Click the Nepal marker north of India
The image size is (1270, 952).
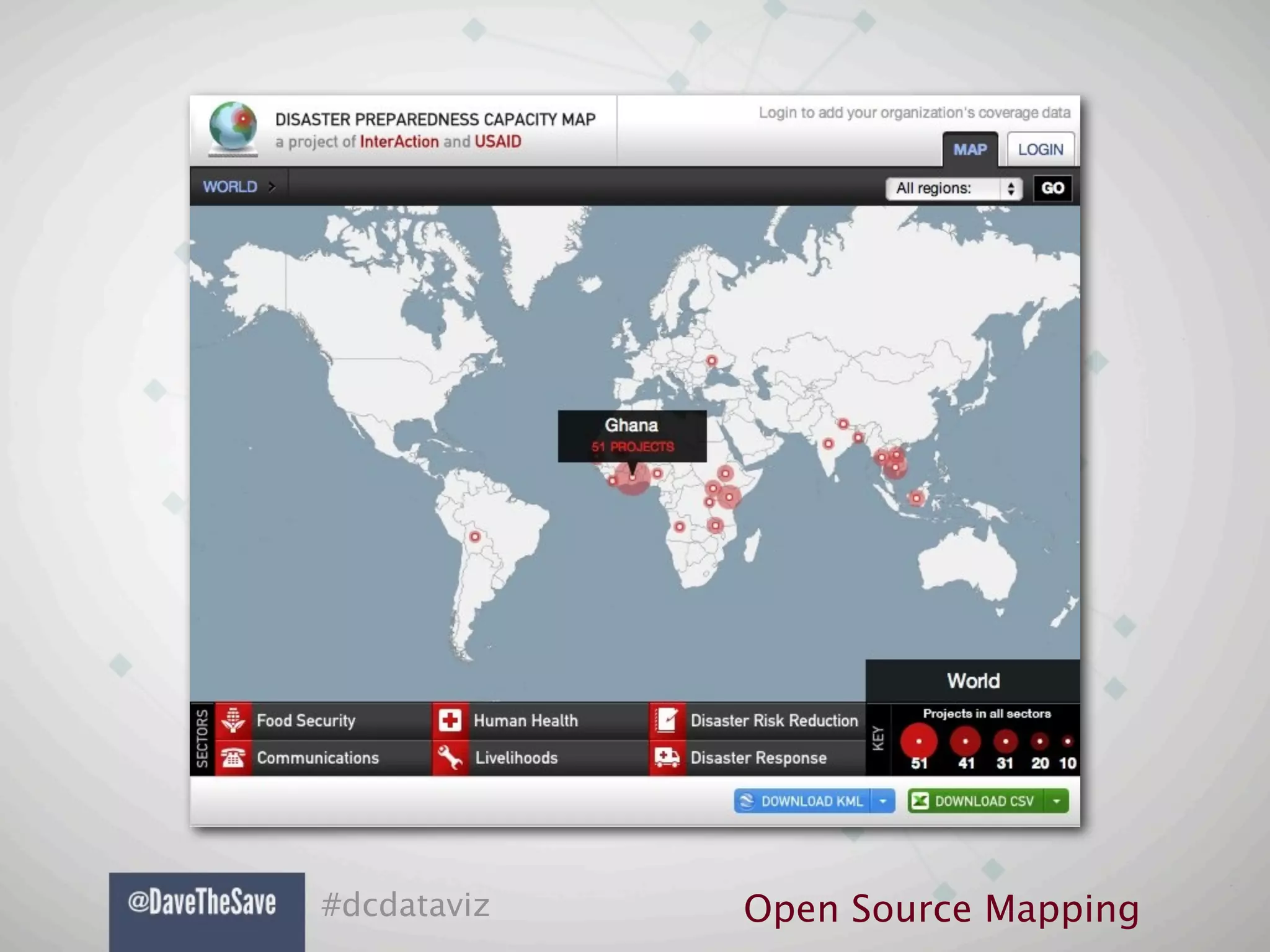843,424
